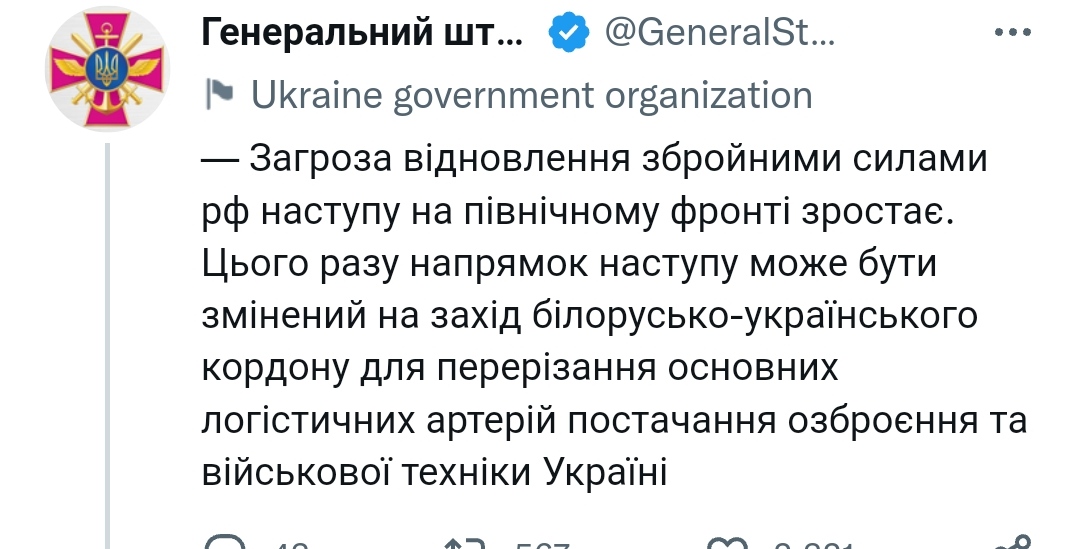This screenshot has height=549, width=1080.
Task: Click the retweet arrows icon
Action: (x=466, y=543)
